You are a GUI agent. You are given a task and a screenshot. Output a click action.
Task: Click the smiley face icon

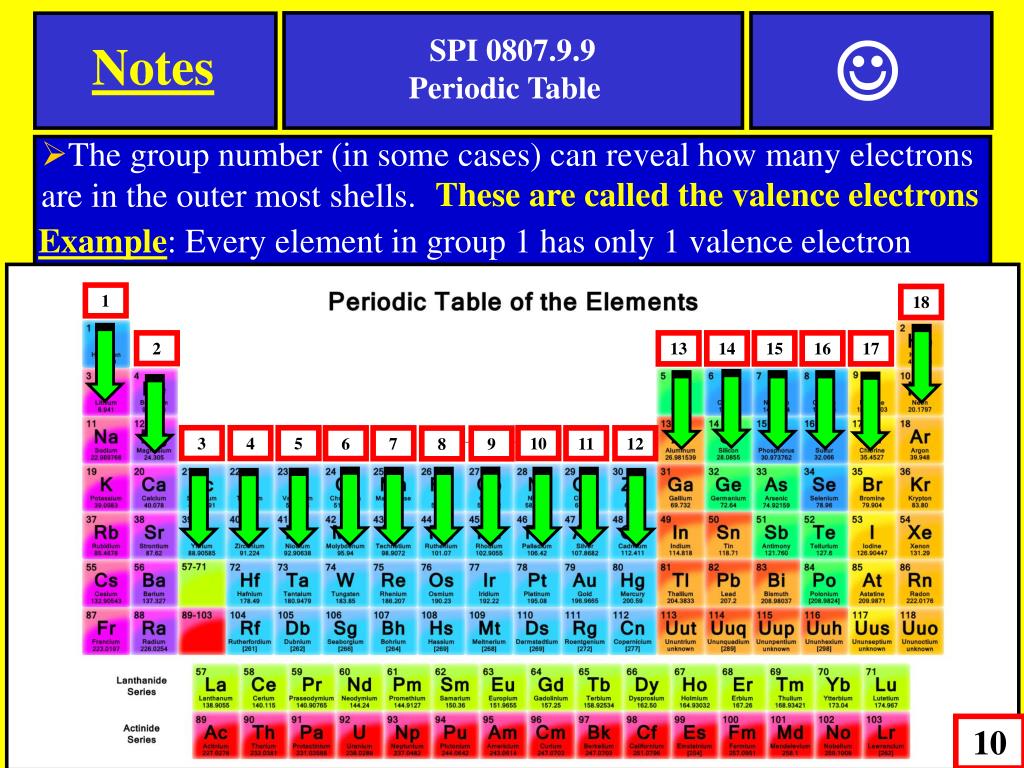click(x=867, y=71)
